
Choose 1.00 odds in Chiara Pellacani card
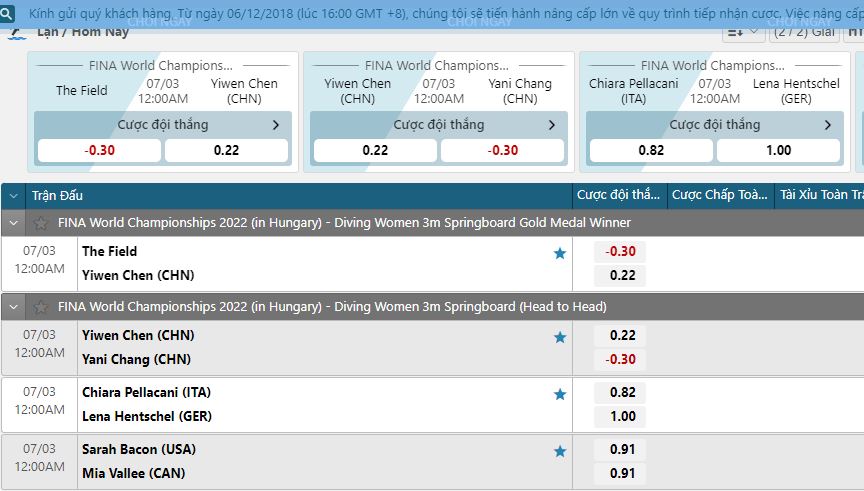click(779, 150)
